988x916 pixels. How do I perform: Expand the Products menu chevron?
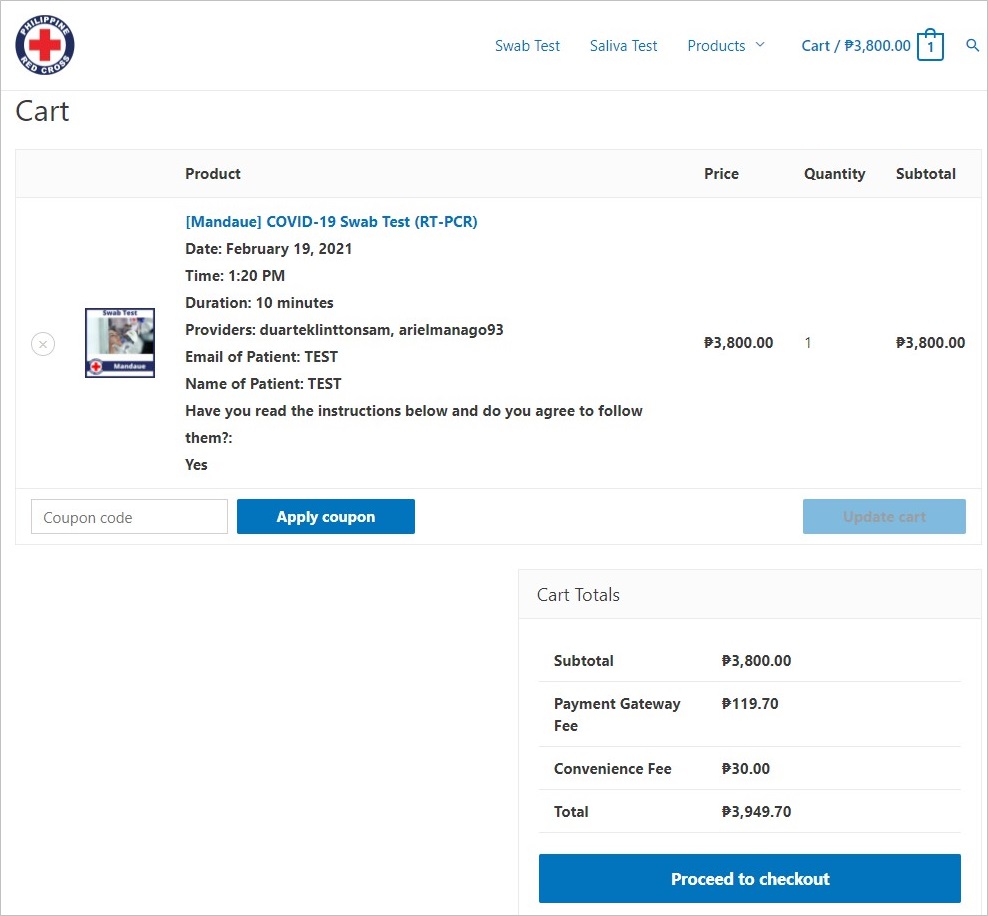(760, 45)
